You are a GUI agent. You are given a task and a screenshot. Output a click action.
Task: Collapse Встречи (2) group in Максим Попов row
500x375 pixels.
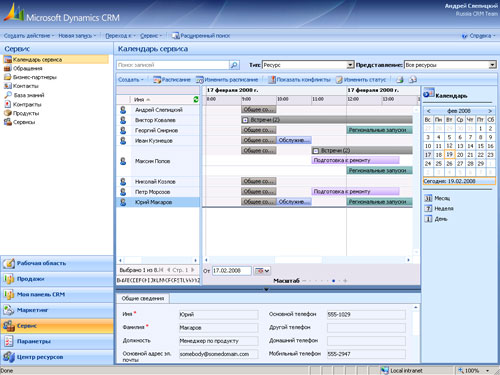click(316, 151)
